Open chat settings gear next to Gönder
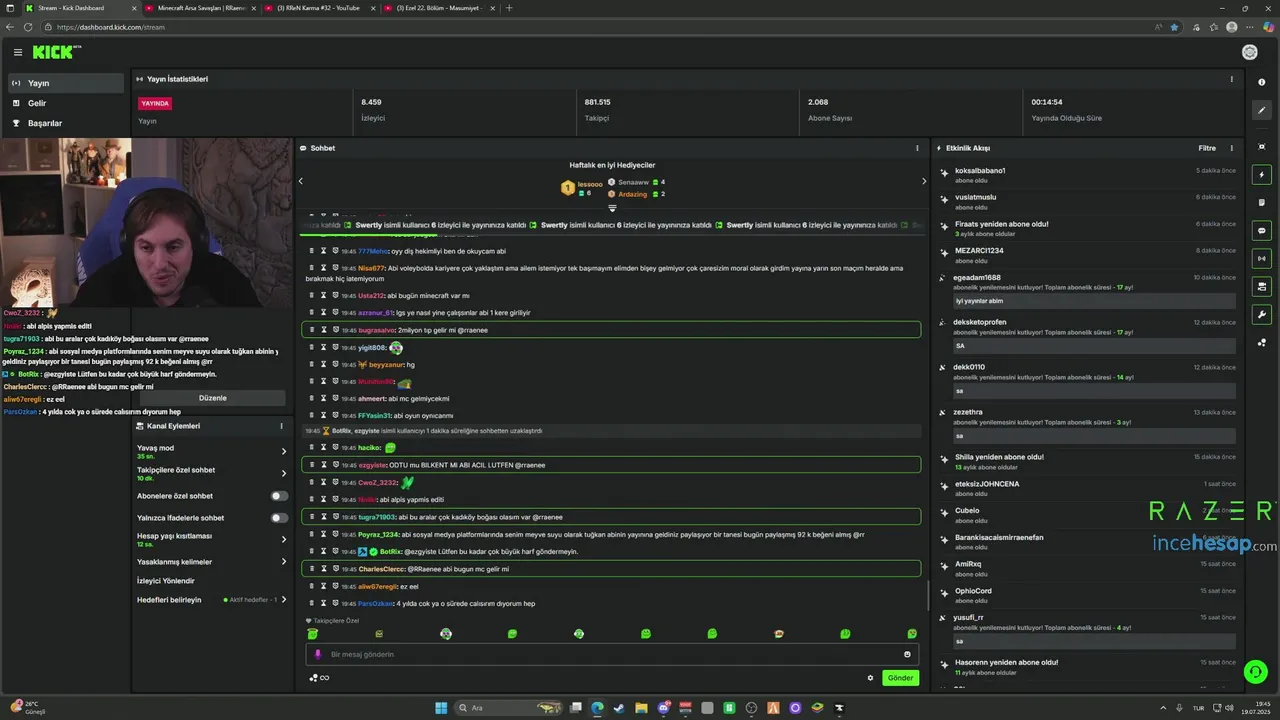The width and height of the screenshot is (1280, 720). tap(870, 677)
